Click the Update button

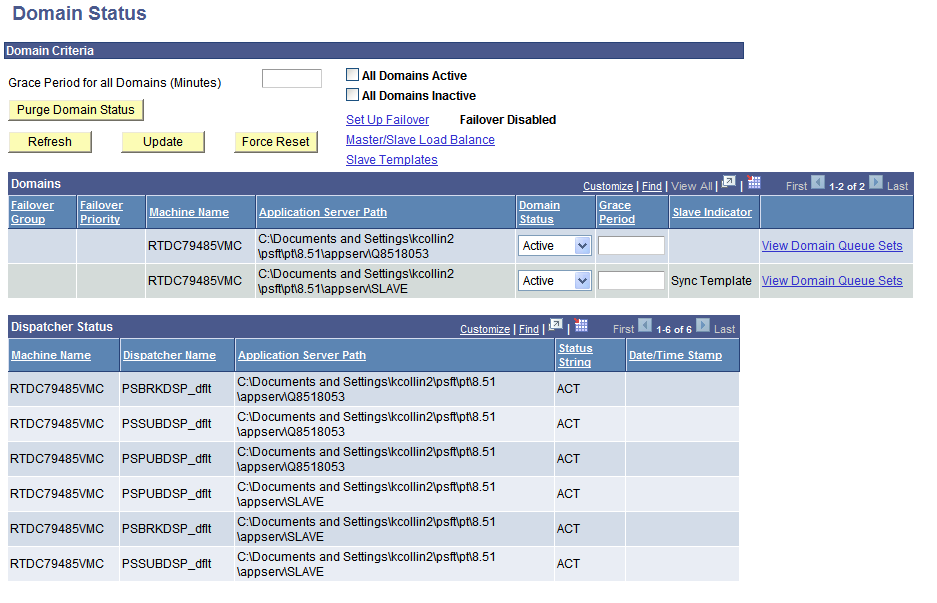pos(163,142)
